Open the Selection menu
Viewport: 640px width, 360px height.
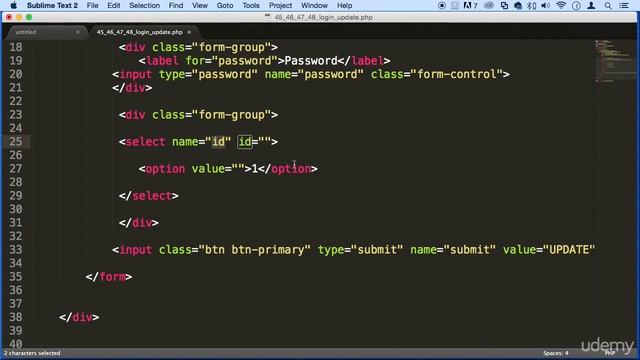click(144, 6)
